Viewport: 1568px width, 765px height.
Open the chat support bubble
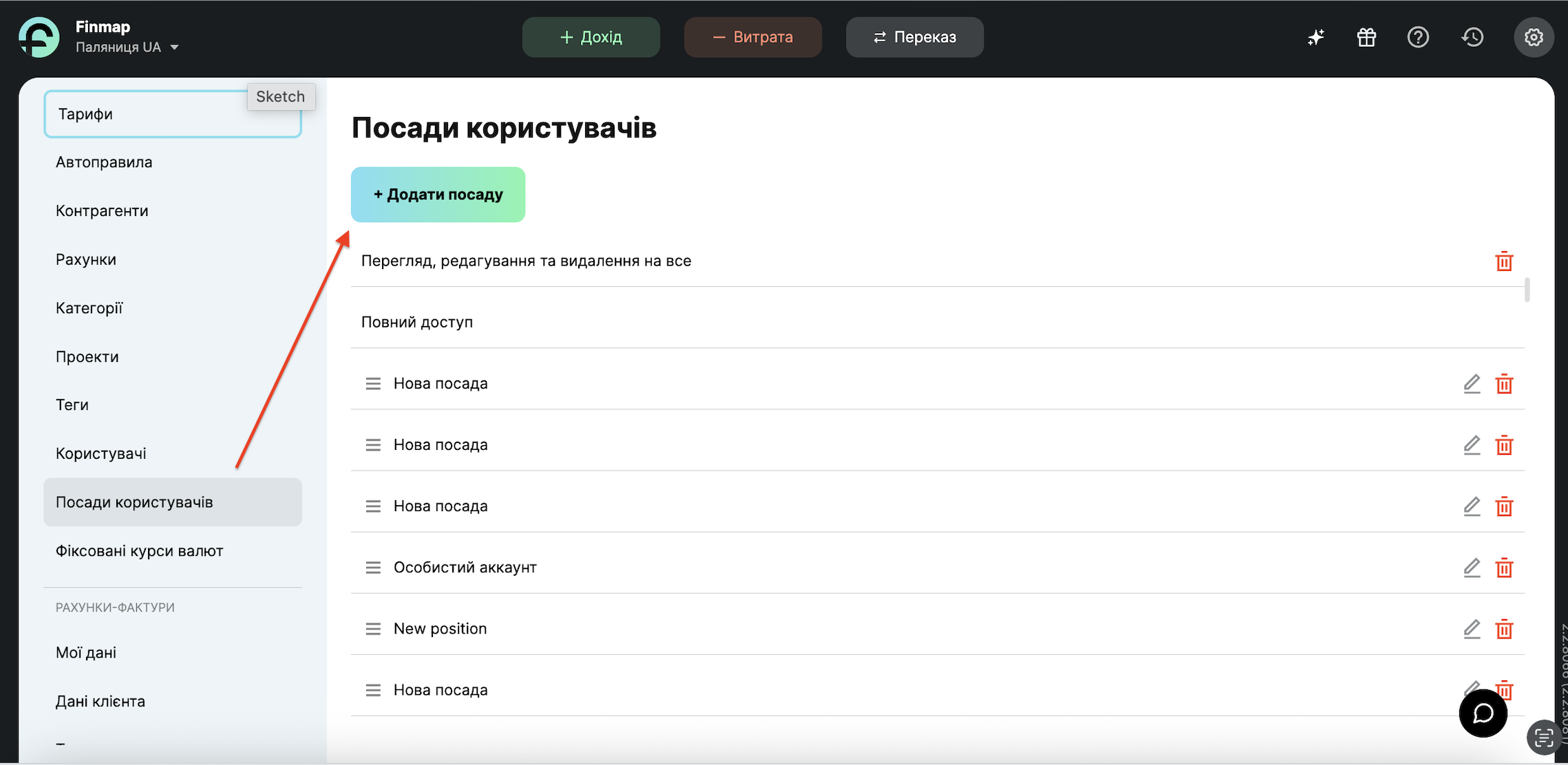pos(1483,713)
